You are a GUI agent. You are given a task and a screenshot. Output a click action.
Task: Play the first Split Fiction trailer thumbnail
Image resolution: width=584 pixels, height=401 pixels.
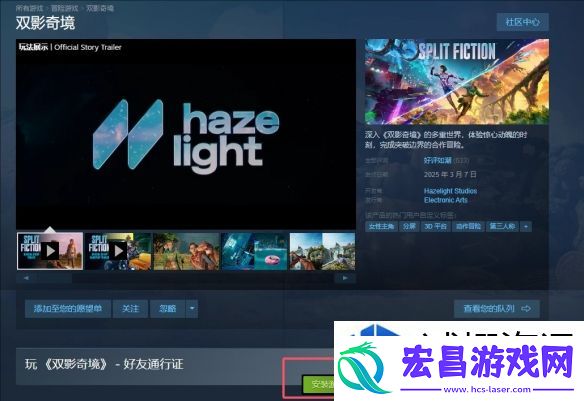(50, 251)
